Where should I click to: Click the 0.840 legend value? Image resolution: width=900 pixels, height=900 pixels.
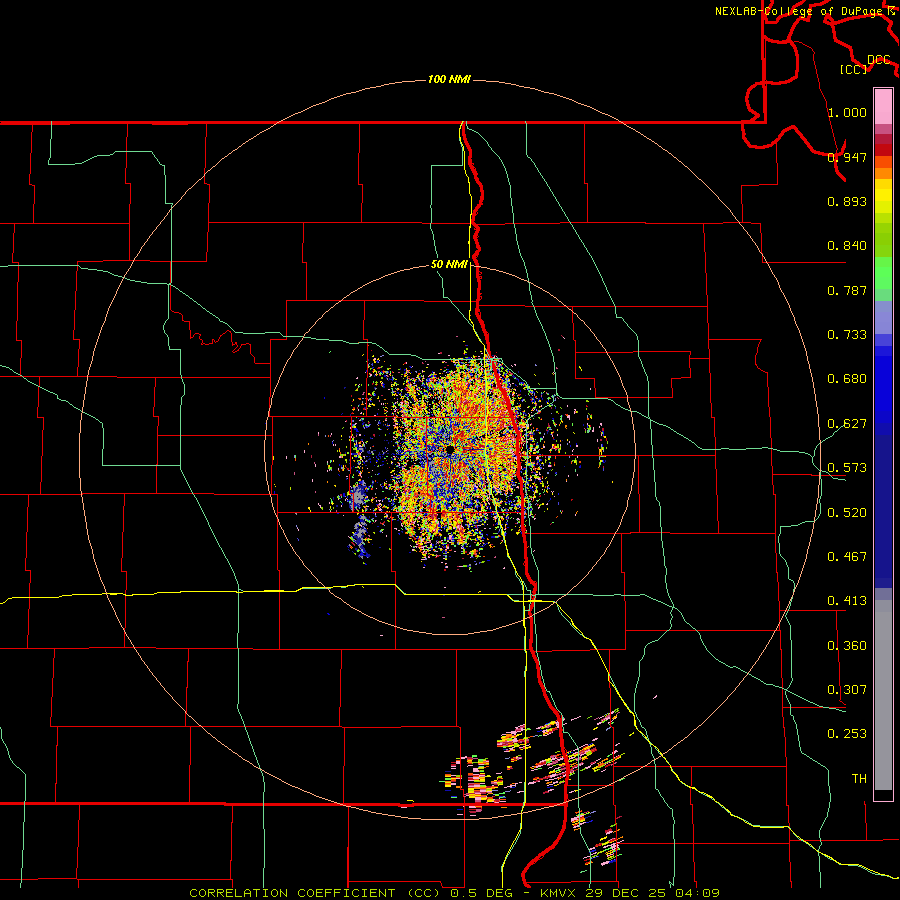(x=847, y=246)
